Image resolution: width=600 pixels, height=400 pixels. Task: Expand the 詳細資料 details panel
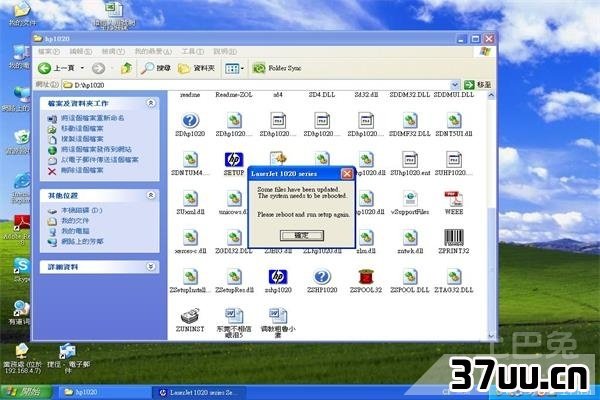tap(151, 266)
